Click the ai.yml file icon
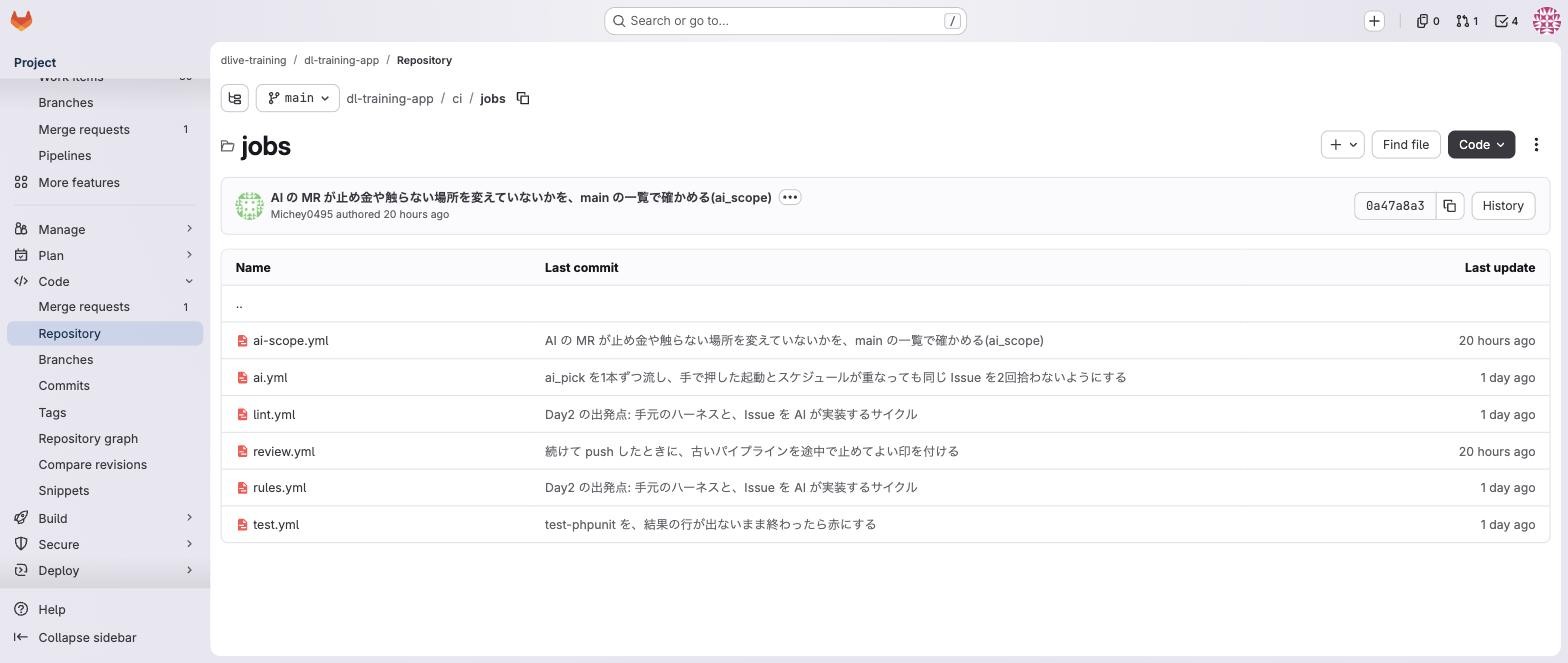 point(242,378)
